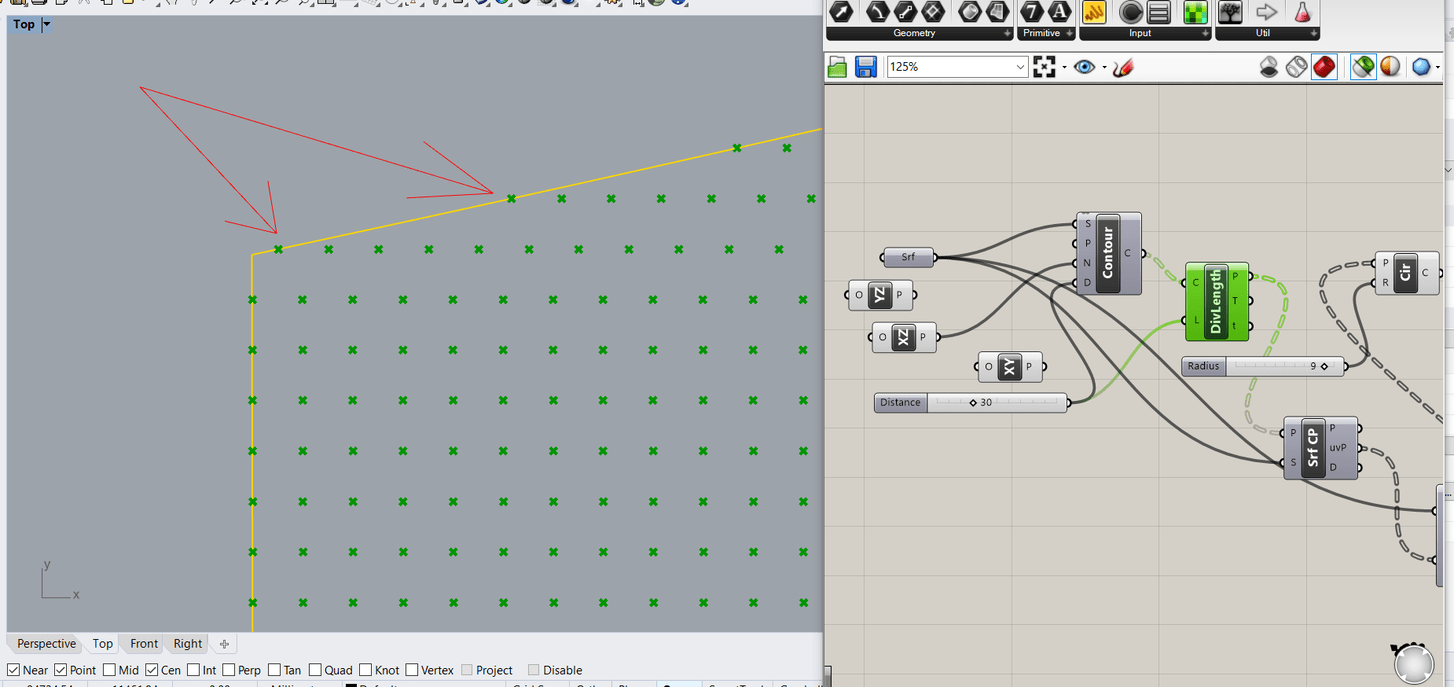Image resolution: width=1454 pixels, height=687 pixels.
Task: Switch to the Perspective viewport tab
Action: tap(46, 644)
